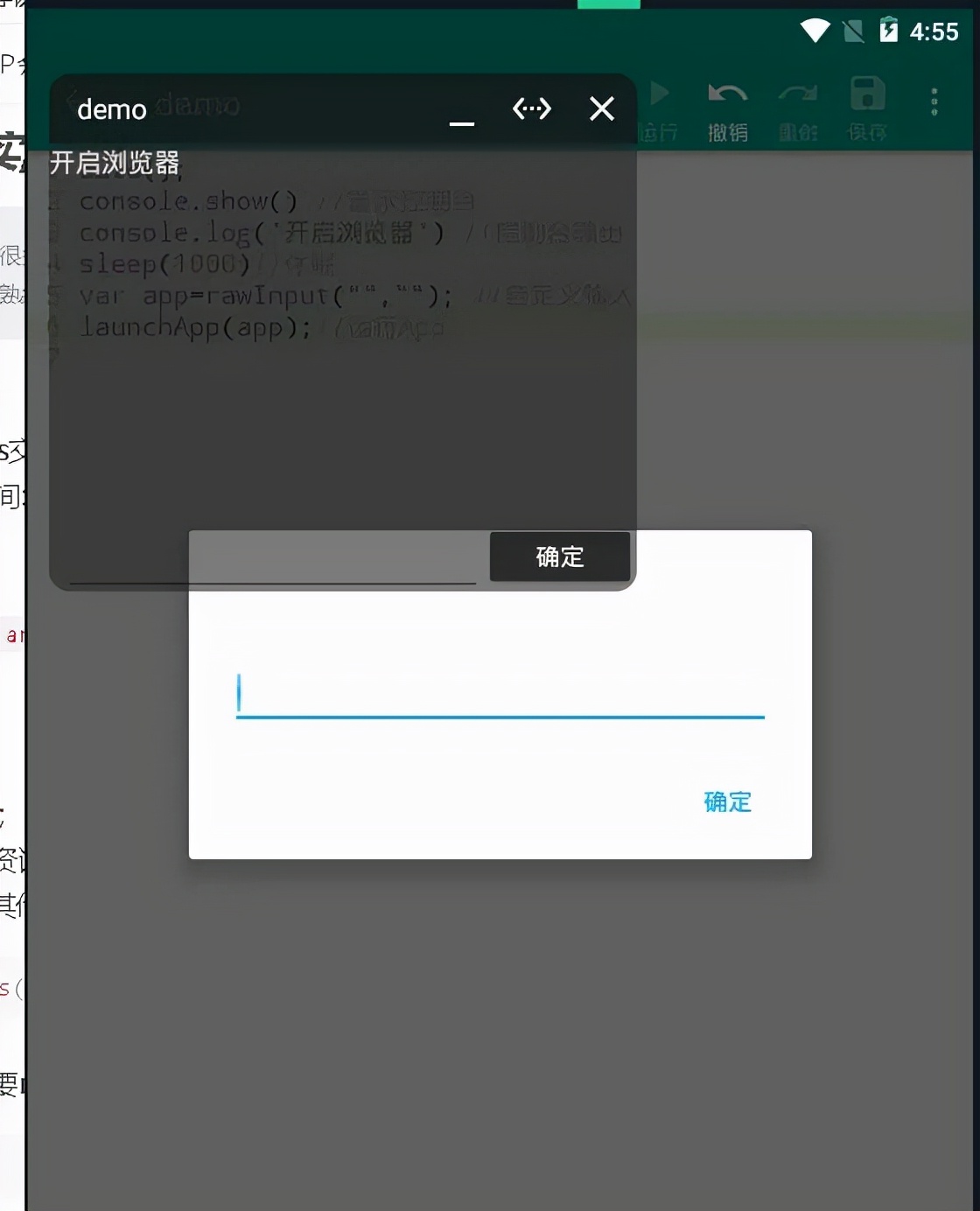Viewport: 980px width, 1211px height.
Task: Click the demo window title
Action: [110, 109]
